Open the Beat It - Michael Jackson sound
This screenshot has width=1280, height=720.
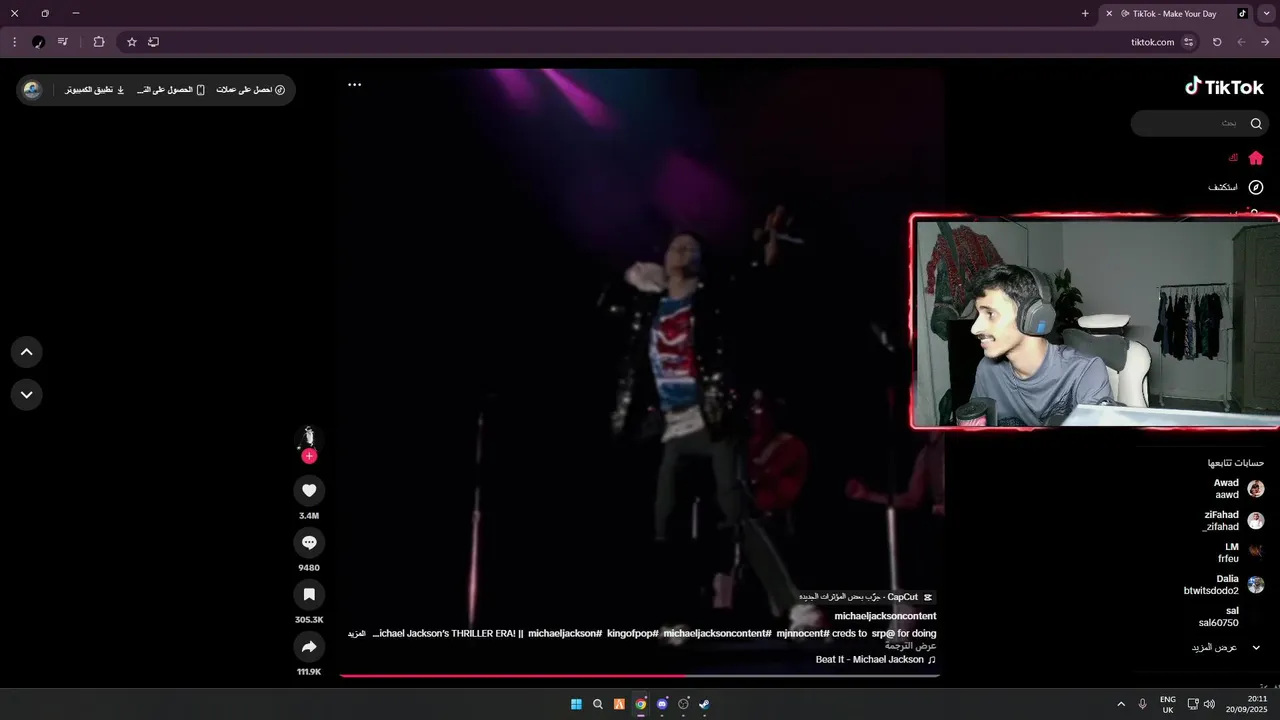[x=876, y=660]
